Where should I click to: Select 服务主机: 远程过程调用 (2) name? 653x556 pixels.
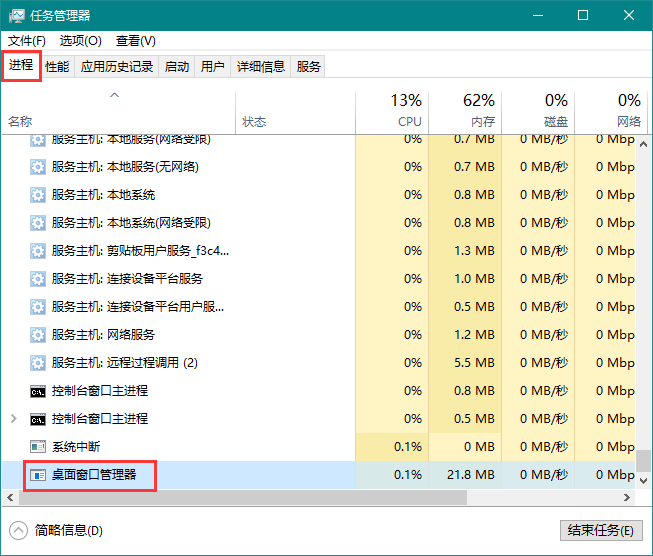click(x=125, y=363)
